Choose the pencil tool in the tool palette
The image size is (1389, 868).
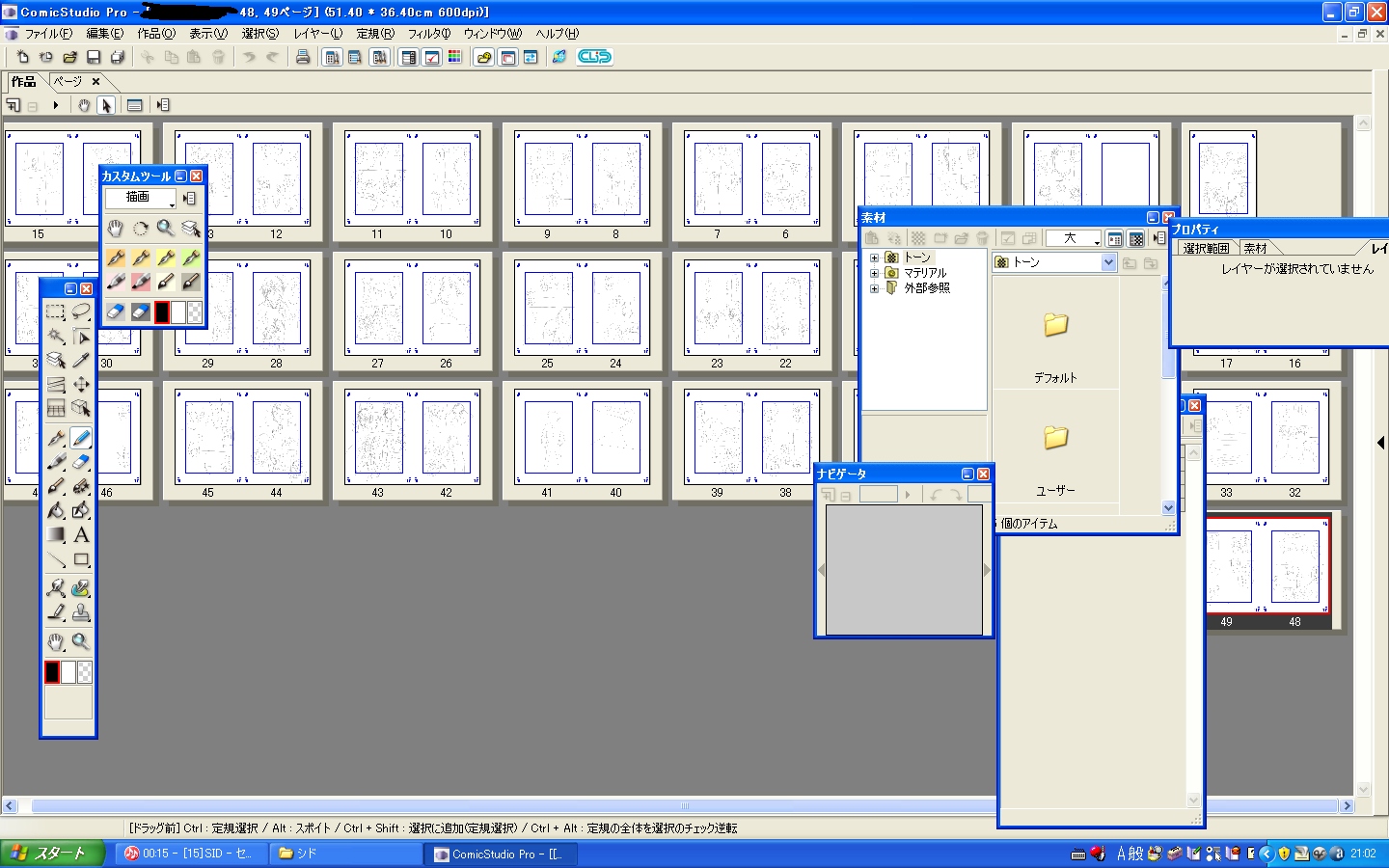[81, 438]
